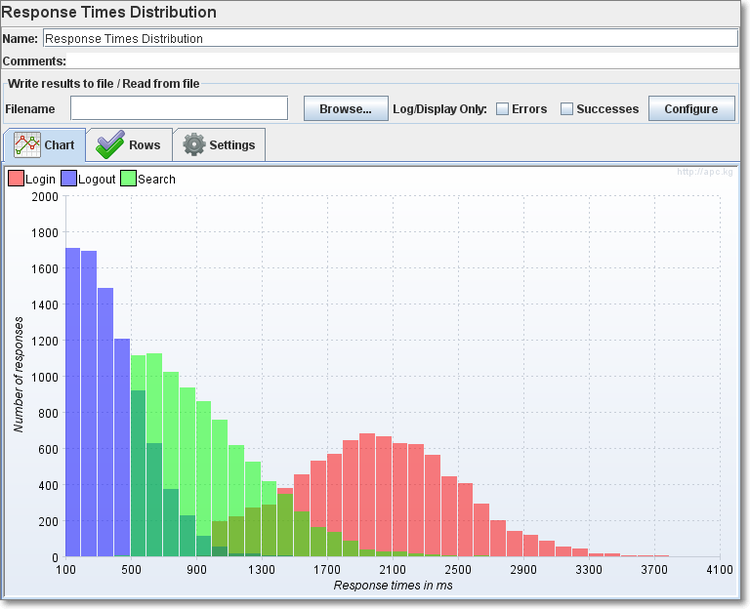Click the gear icon on Settings tab
The height and width of the screenshot is (609, 750).
tap(194, 145)
